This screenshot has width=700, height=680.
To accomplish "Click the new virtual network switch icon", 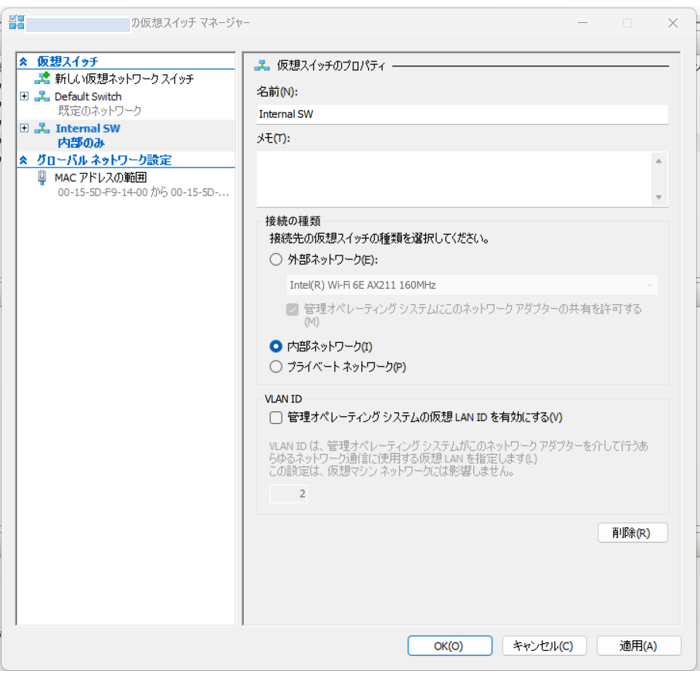I will click(x=42, y=79).
